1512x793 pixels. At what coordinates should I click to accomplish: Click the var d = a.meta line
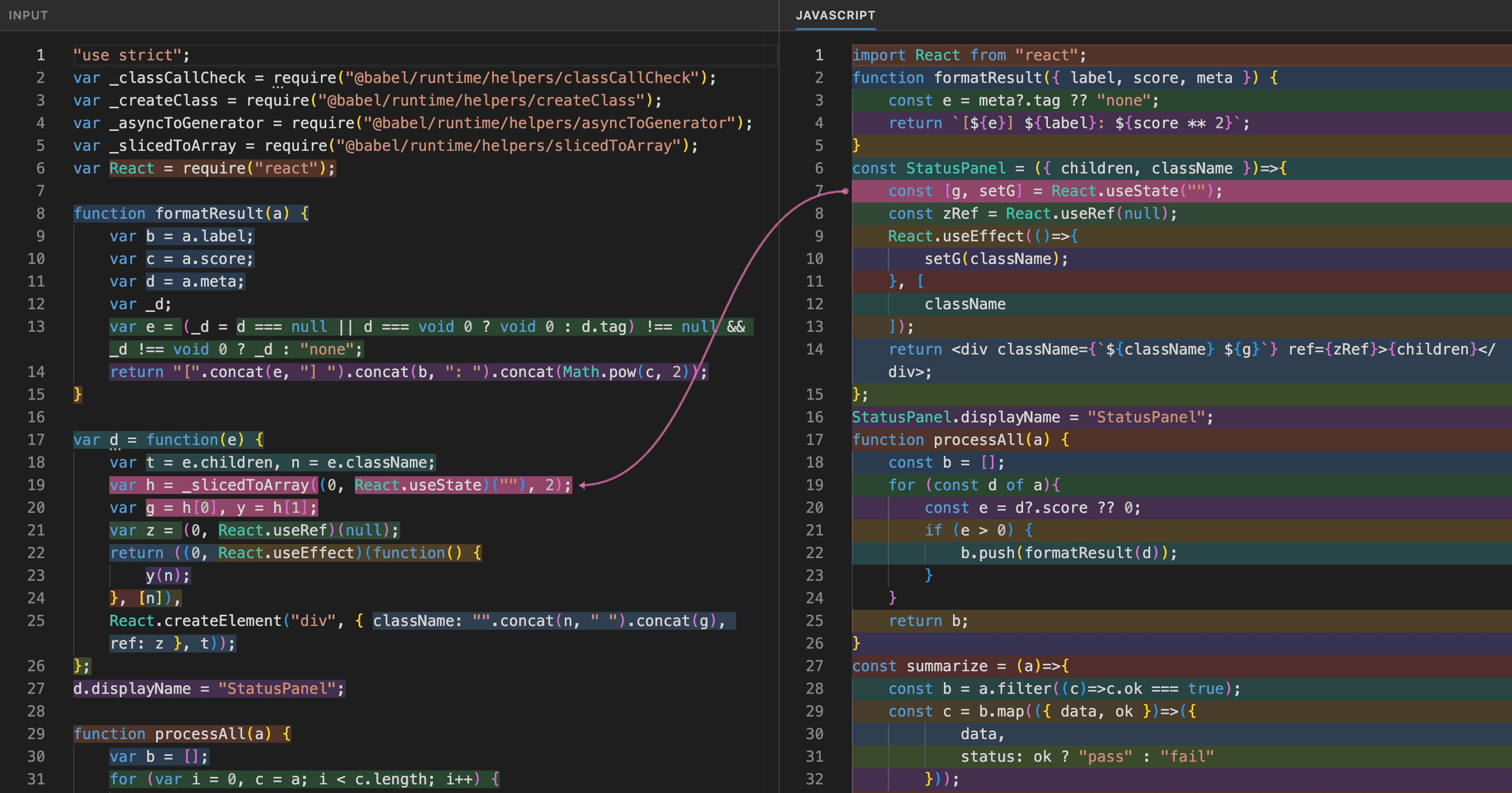point(177,281)
